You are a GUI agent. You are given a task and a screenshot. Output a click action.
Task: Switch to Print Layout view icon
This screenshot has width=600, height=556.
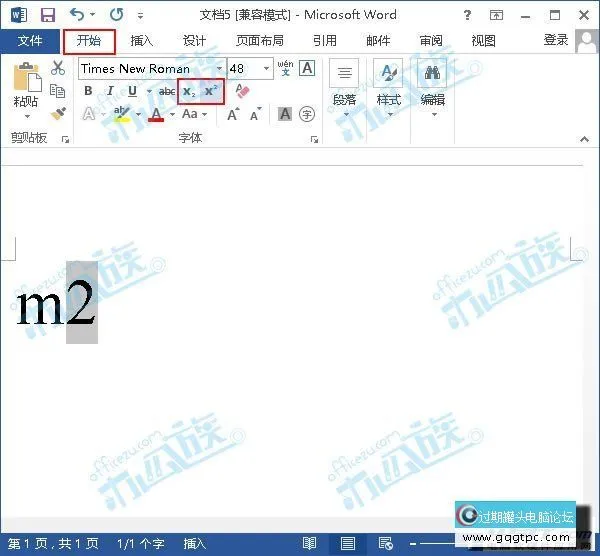[x=347, y=543]
